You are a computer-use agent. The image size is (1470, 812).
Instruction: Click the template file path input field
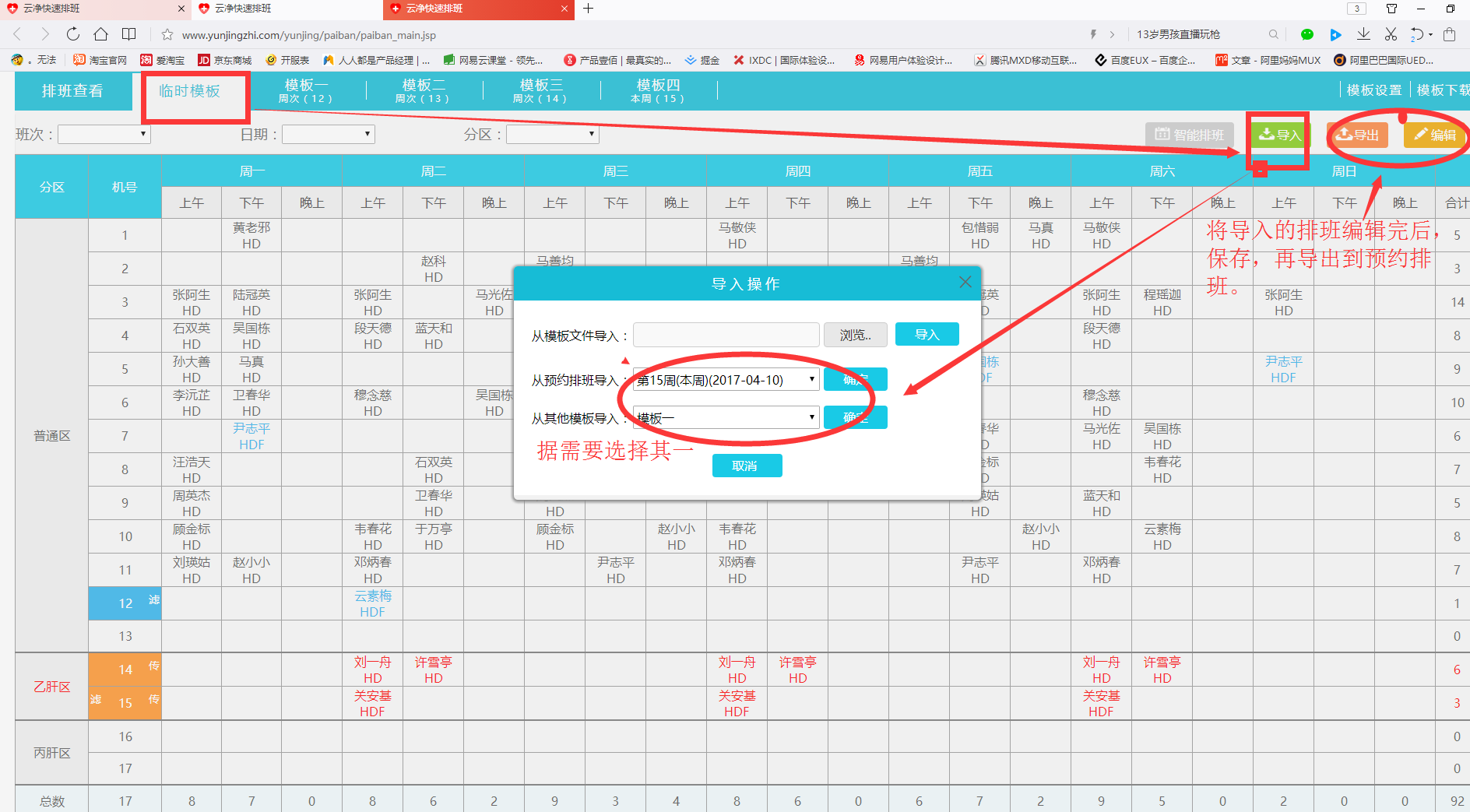tap(726, 335)
